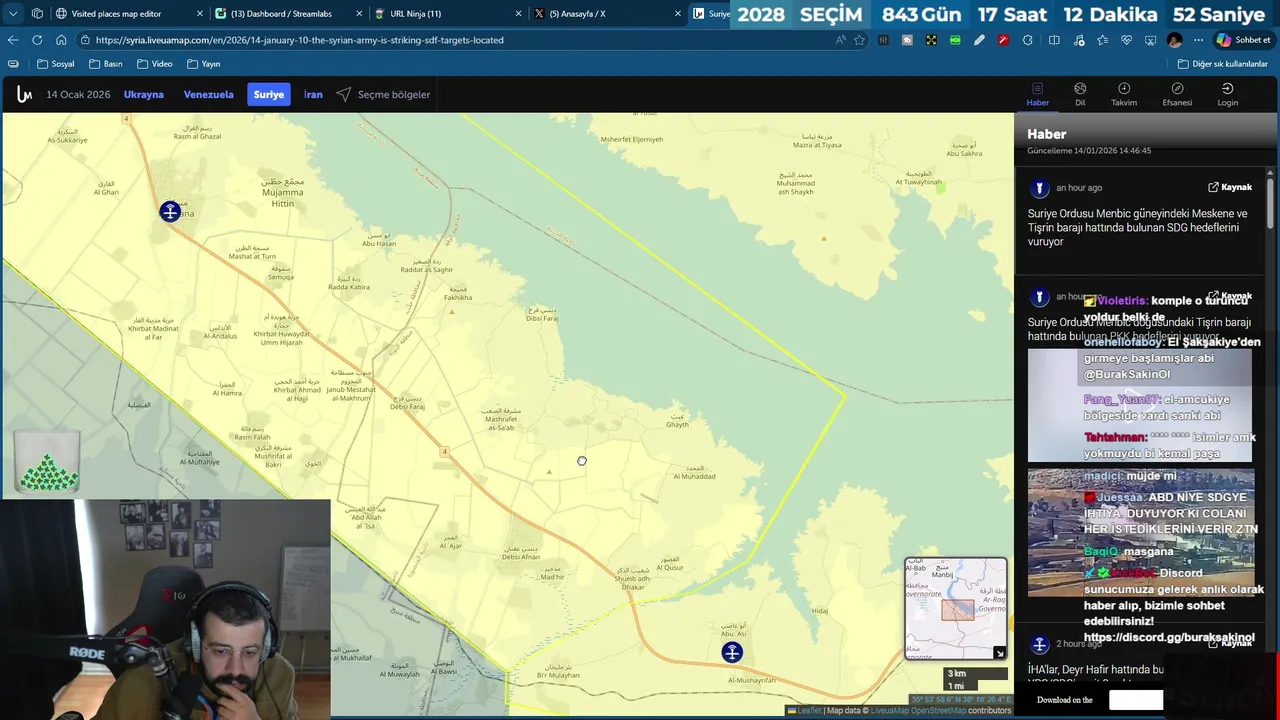Click the site info lock icon in address bar
This screenshot has height=720, width=1280.
coord(86,40)
